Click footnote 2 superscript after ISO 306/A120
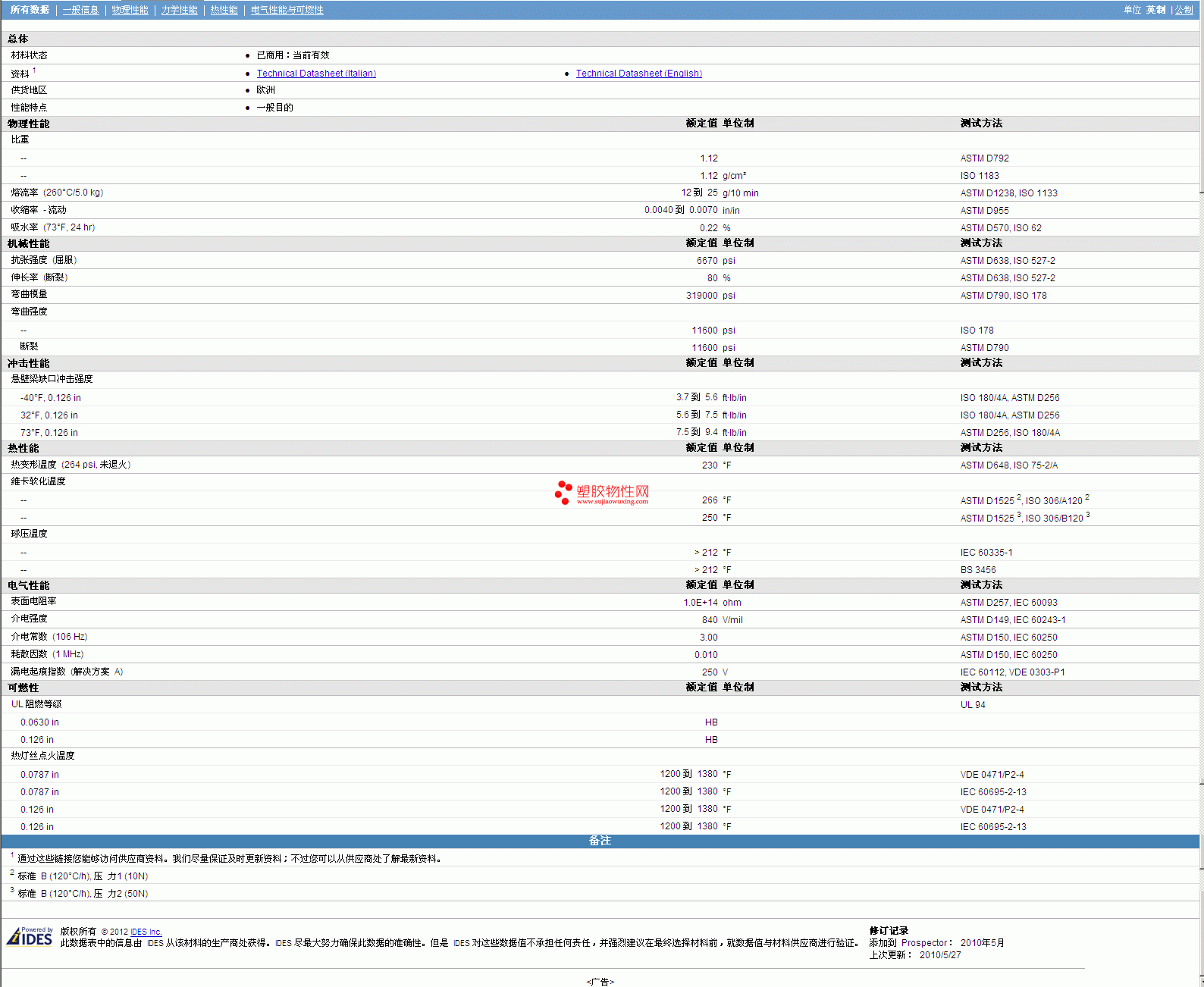 pyautogui.click(x=1086, y=497)
